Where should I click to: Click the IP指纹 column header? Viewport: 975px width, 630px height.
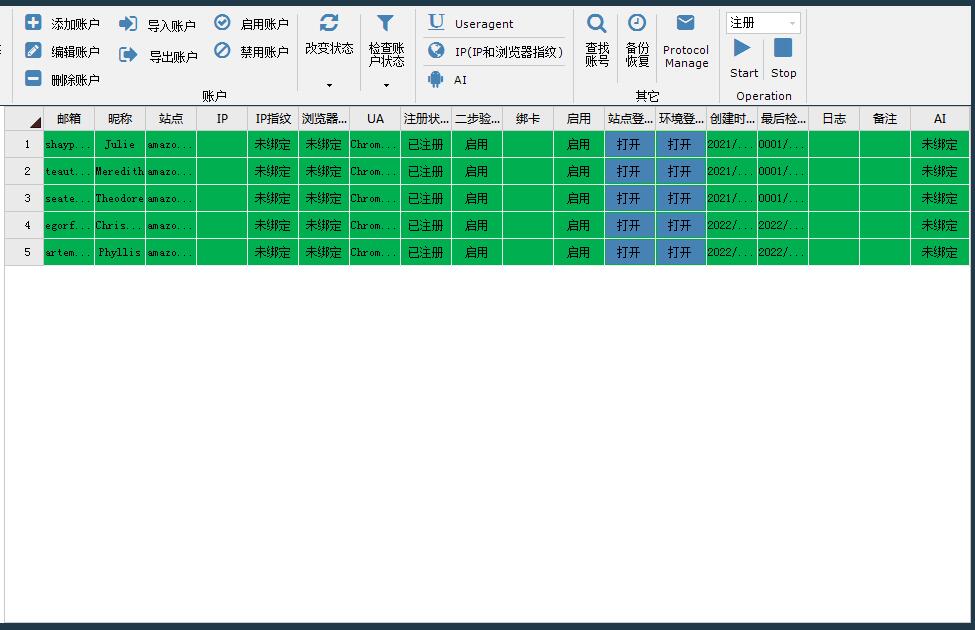click(x=273, y=119)
